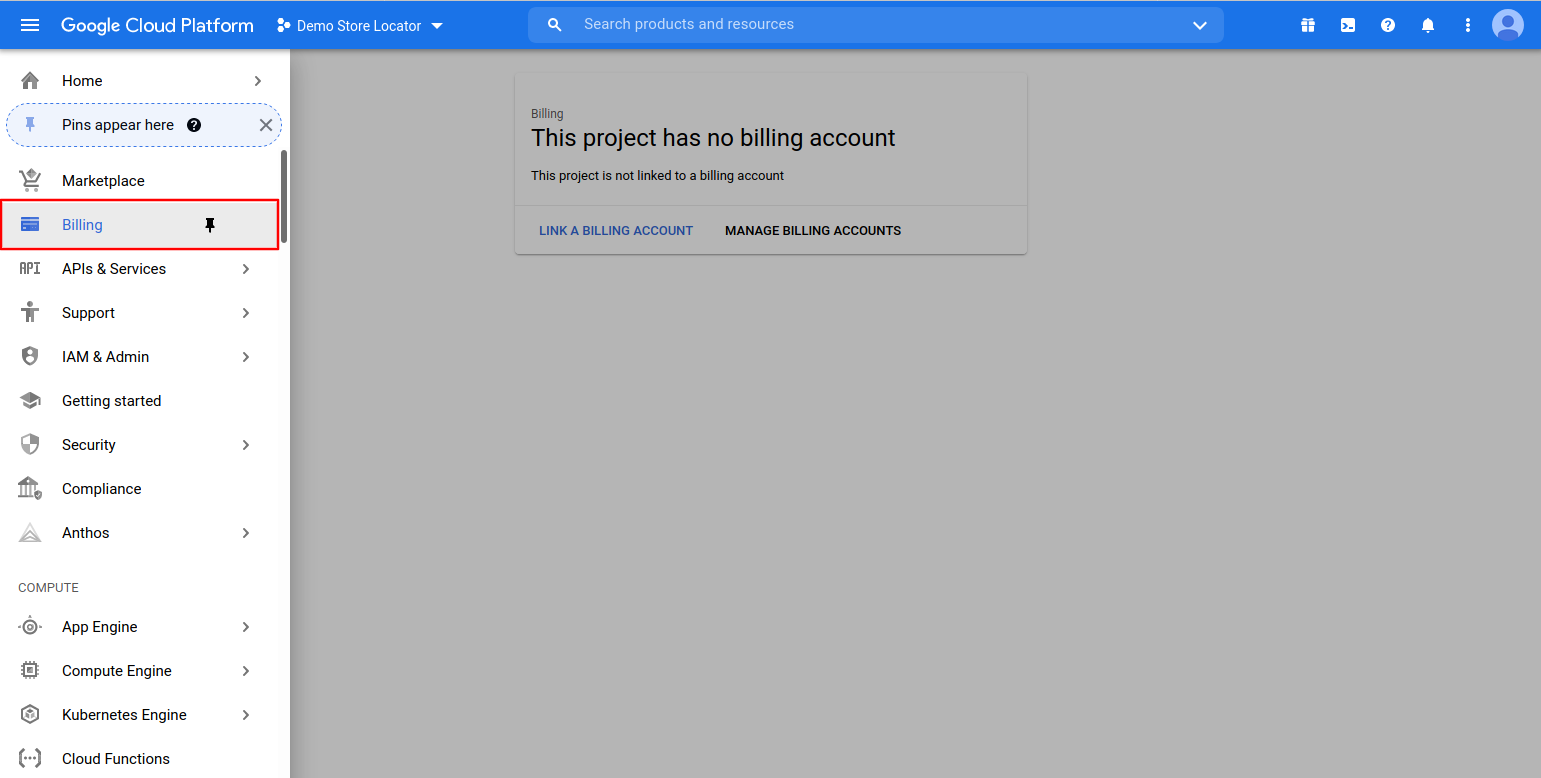This screenshot has width=1541, height=778.
Task: Unpin Billing with the pin icon
Action: click(x=210, y=225)
